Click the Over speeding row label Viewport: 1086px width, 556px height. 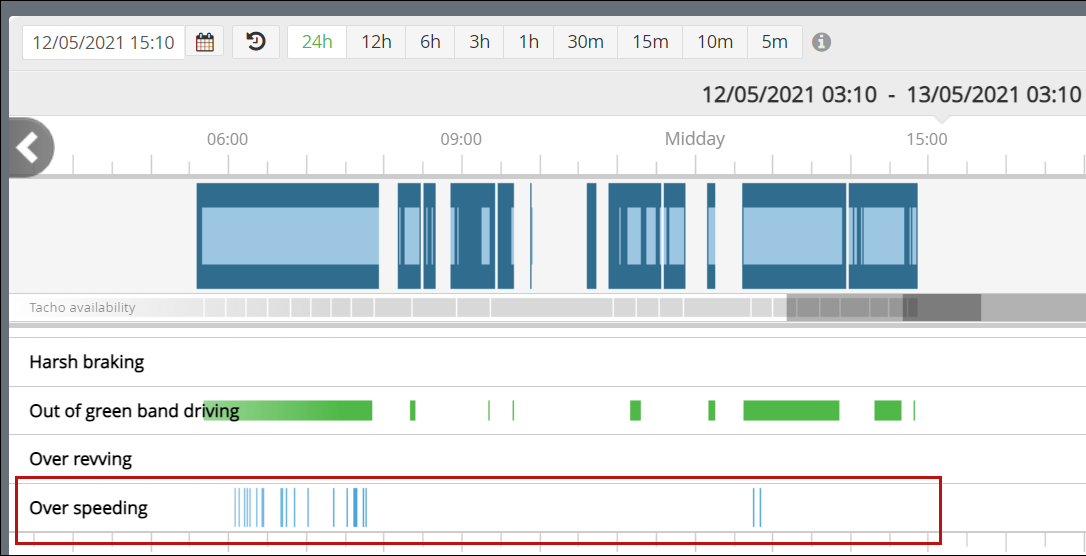pyautogui.click(x=88, y=508)
